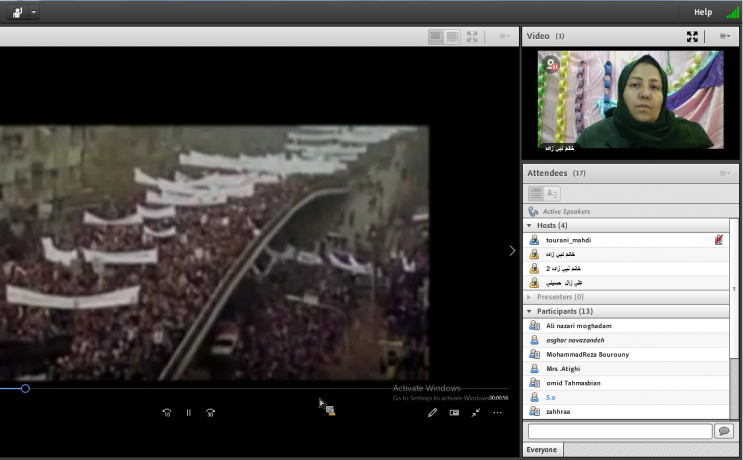
Task: Maximize the Video pod to full screen
Action: pos(692,36)
